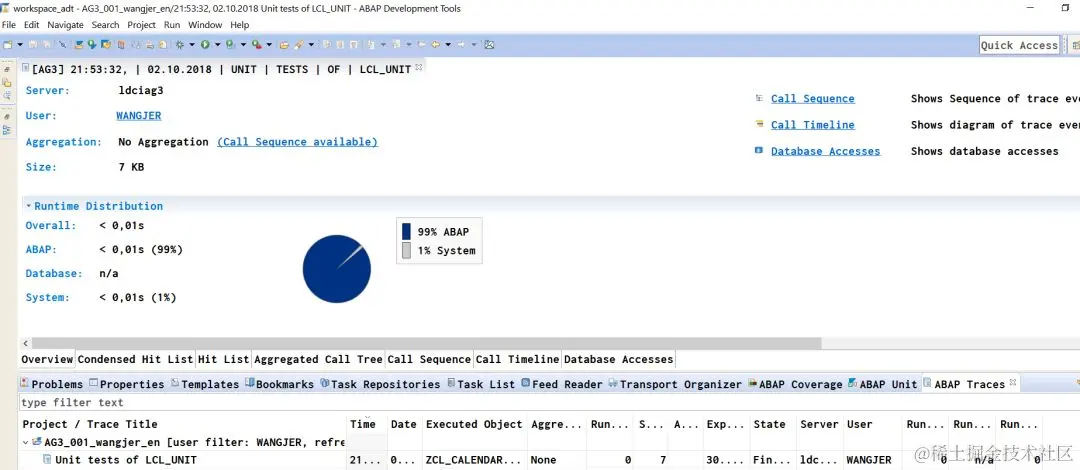Viewport: 1080px width, 470px height.
Task: Click the printer icon in the toolbar
Action: pyautogui.click(x=149, y=45)
